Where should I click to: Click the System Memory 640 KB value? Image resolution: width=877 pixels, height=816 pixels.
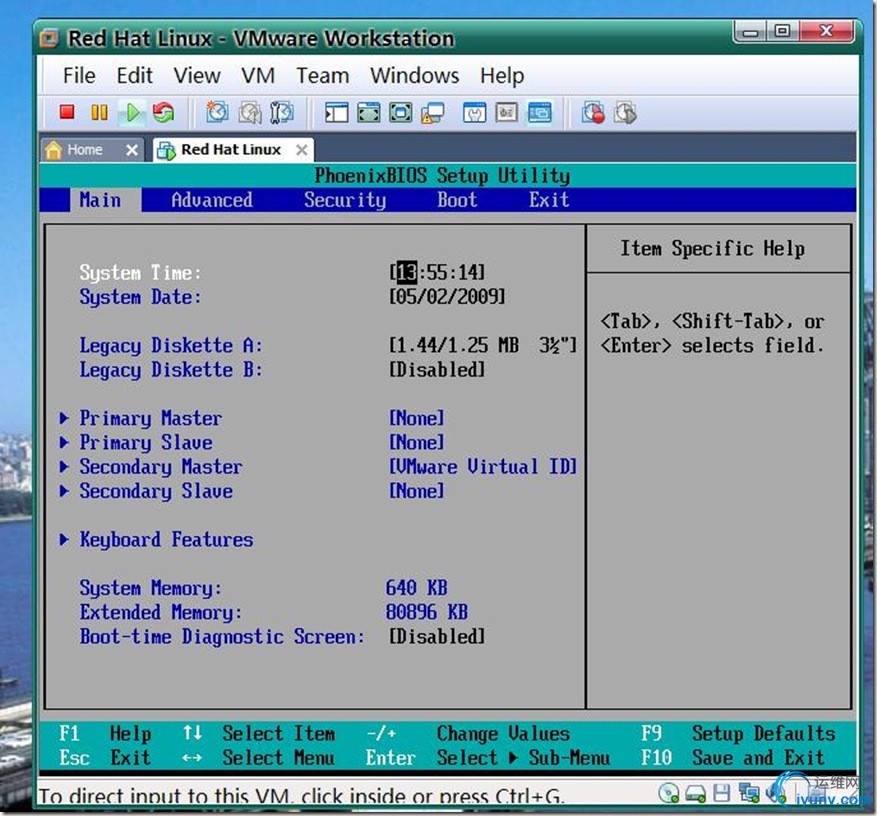coord(416,587)
